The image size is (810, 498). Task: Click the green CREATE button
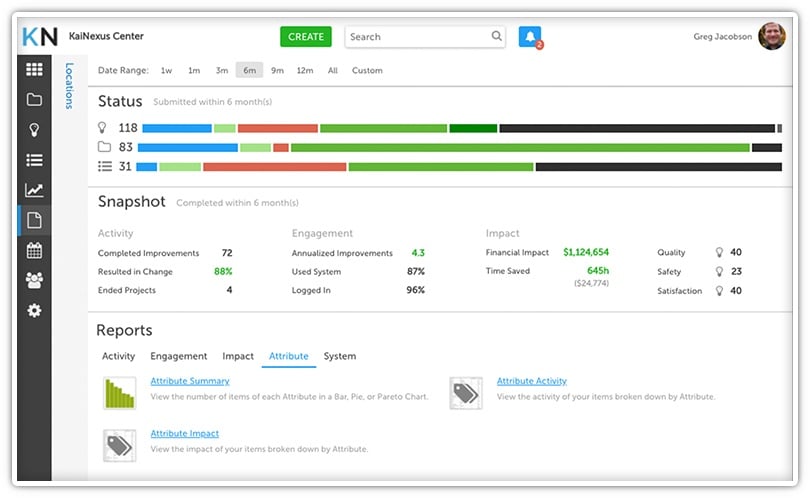pyautogui.click(x=305, y=37)
